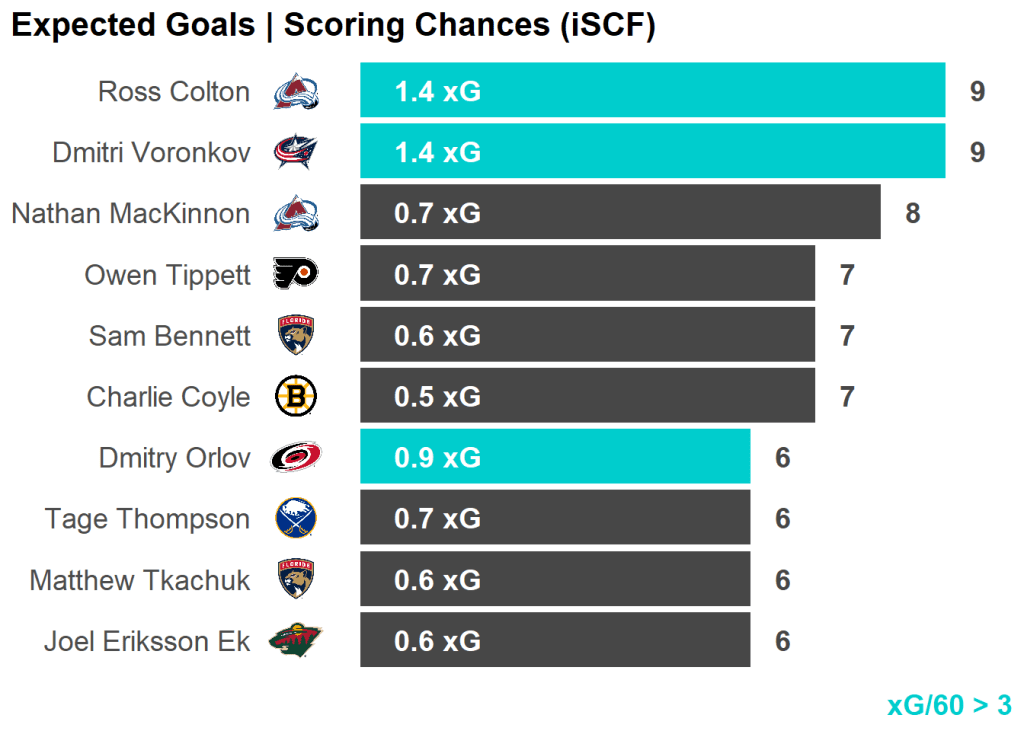Click Nathan MacKinnon's gray 0.7 xG bar
Screen dimensions: 1024x731
620,213
